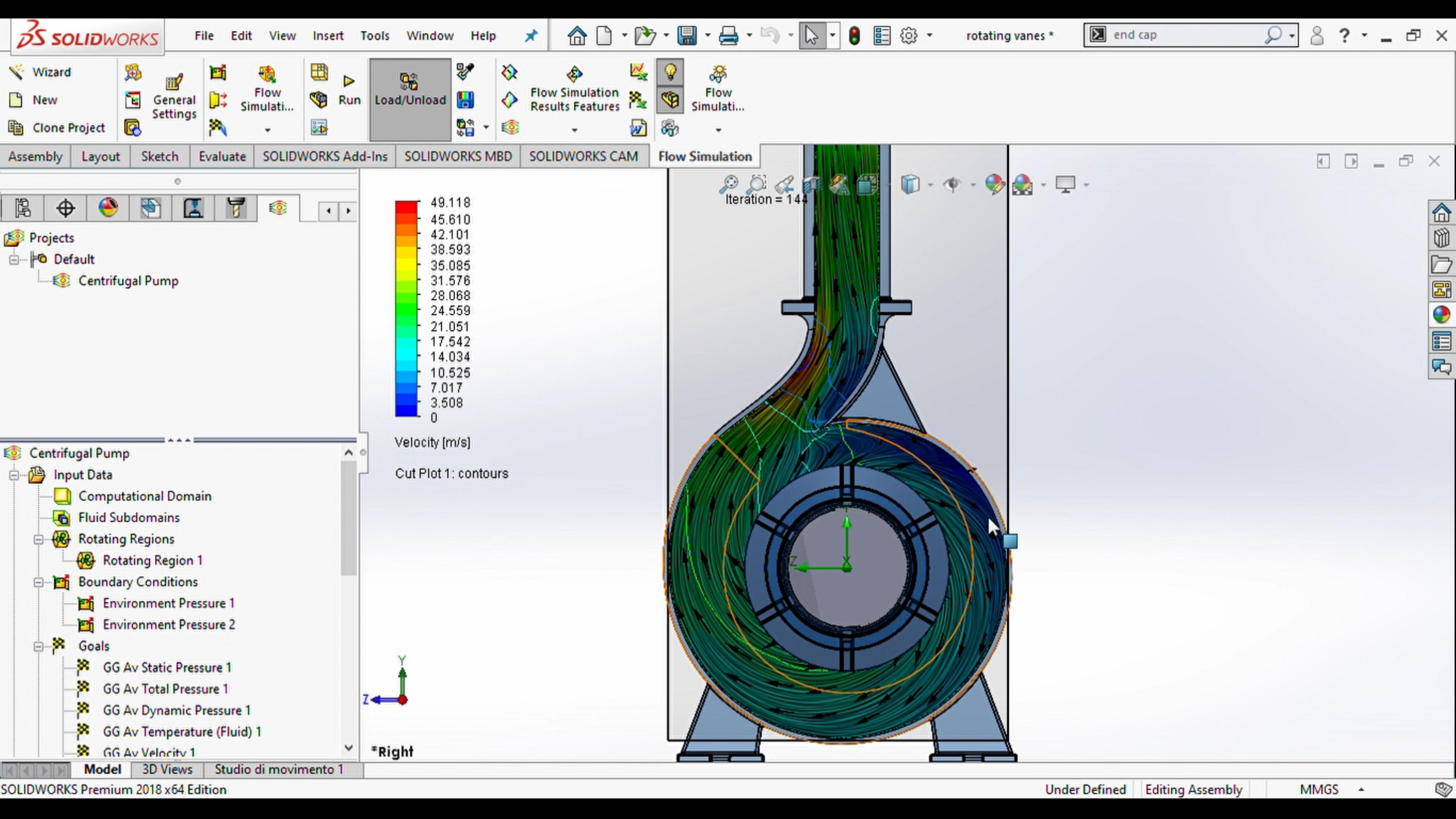The image size is (1456, 819).
Task: Click the velocity color legend bar
Action: point(406,309)
